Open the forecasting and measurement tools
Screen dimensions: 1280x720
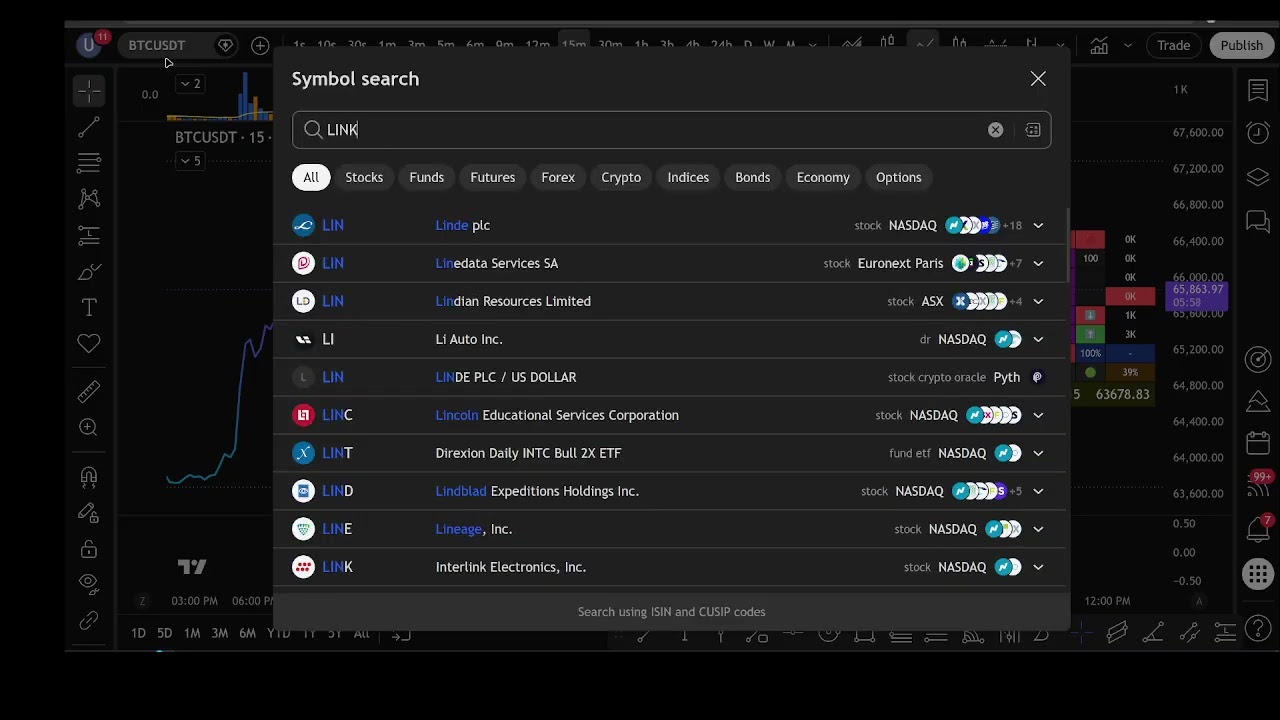[89, 236]
